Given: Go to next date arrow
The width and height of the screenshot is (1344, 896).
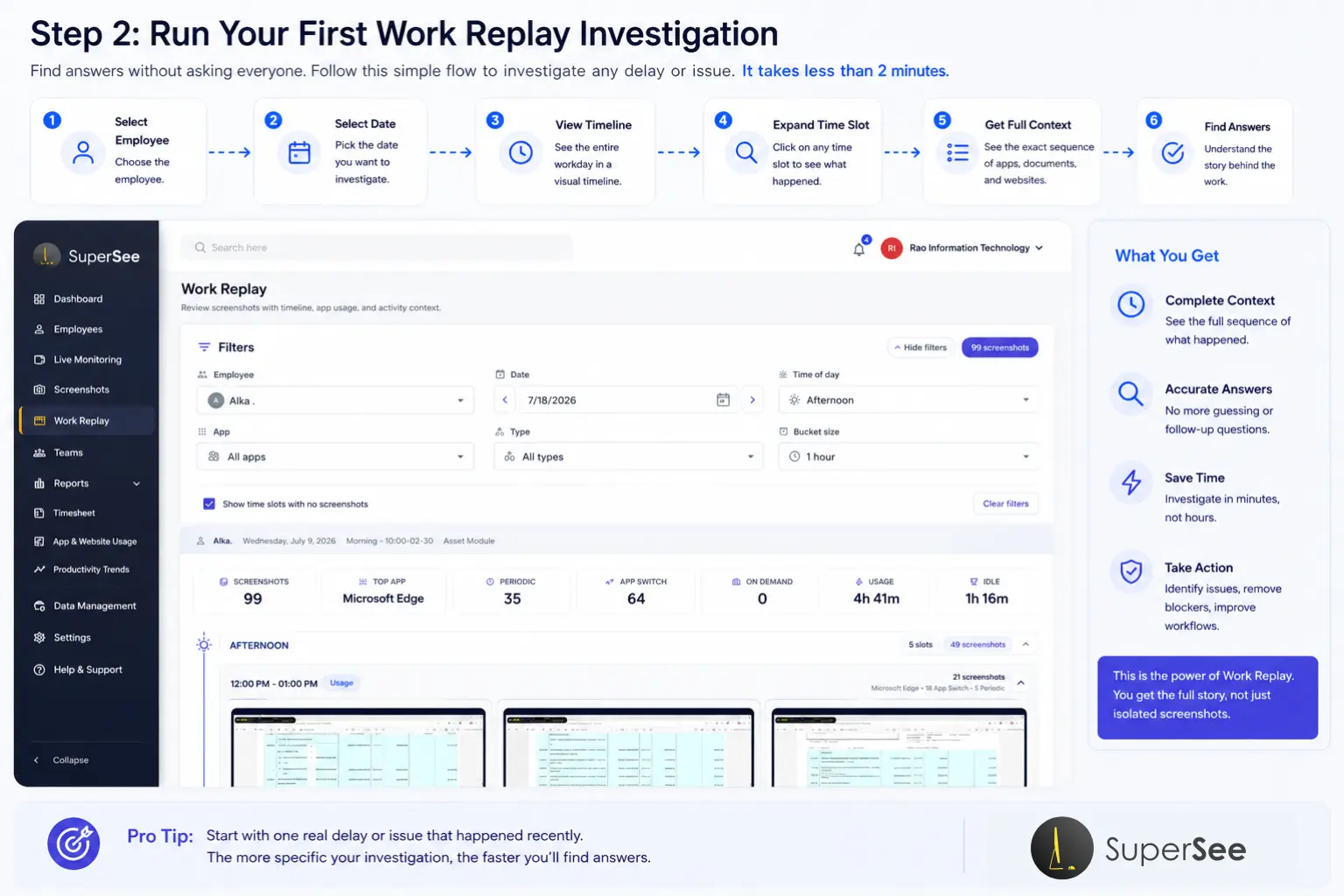Looking at the screenshot, I should coord(752,401).
